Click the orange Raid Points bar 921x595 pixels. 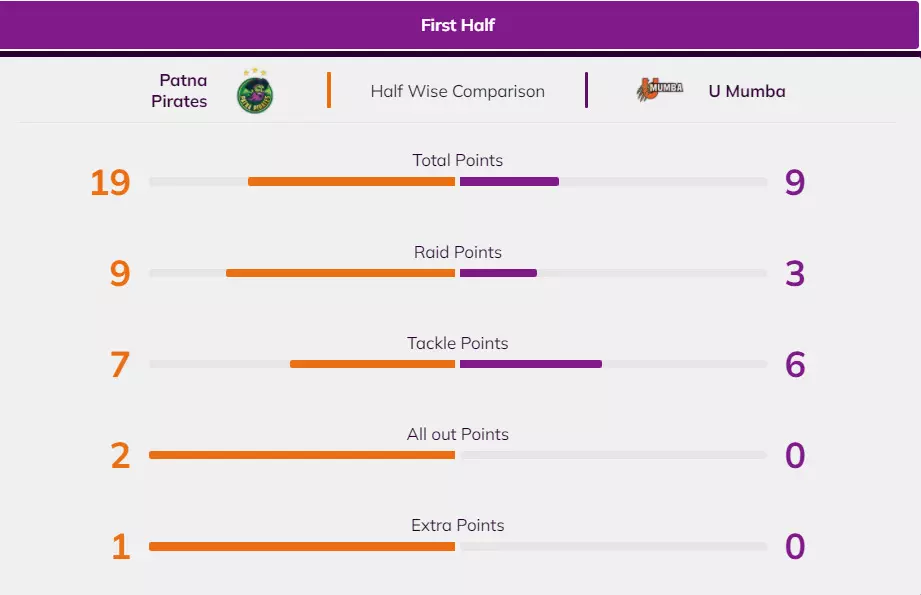[340, 273]
